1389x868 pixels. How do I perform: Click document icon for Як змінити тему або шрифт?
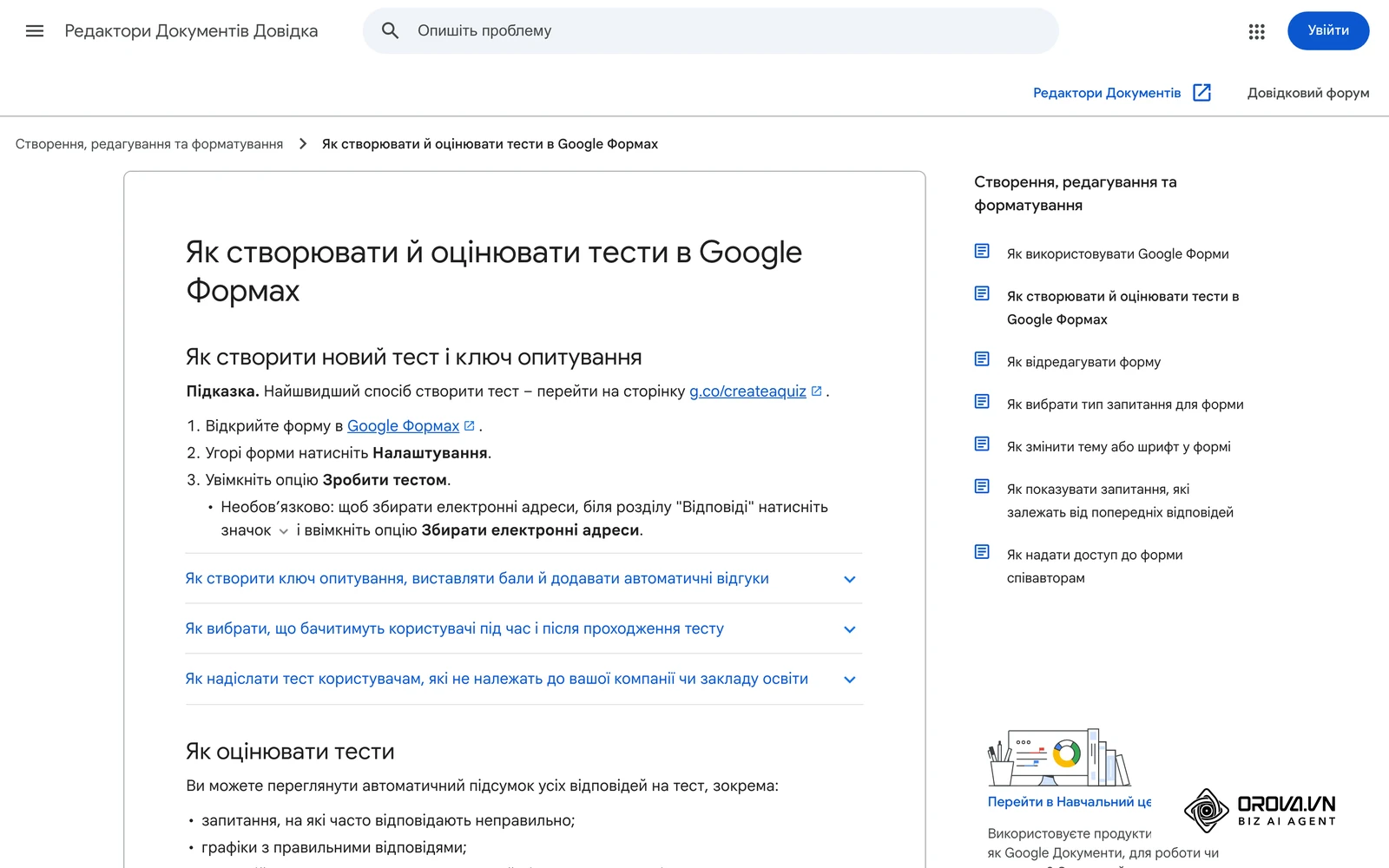click(982, 444)
